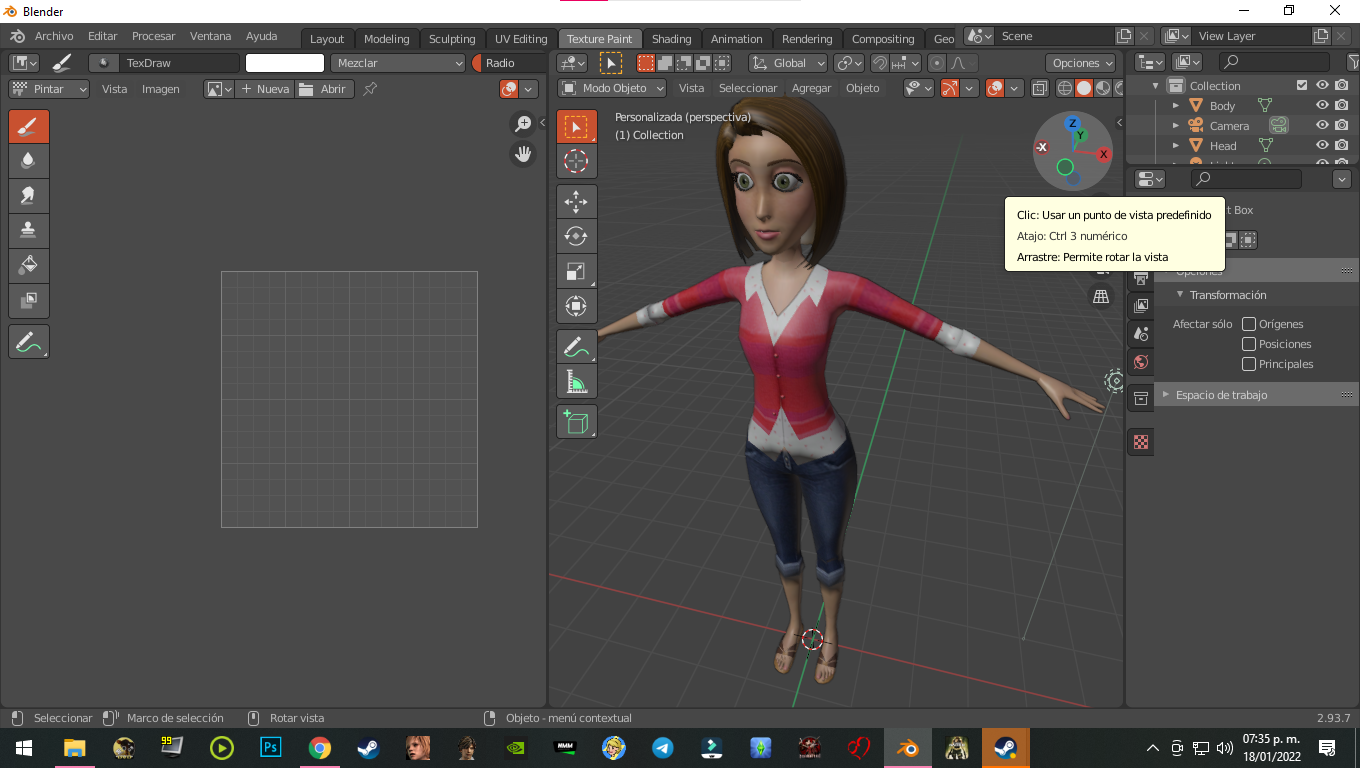Image resolution: width=1360 pixels, height=768 pixels.
Task: Disable Camera render visibility via camera icon
Action: [1342, 125]
